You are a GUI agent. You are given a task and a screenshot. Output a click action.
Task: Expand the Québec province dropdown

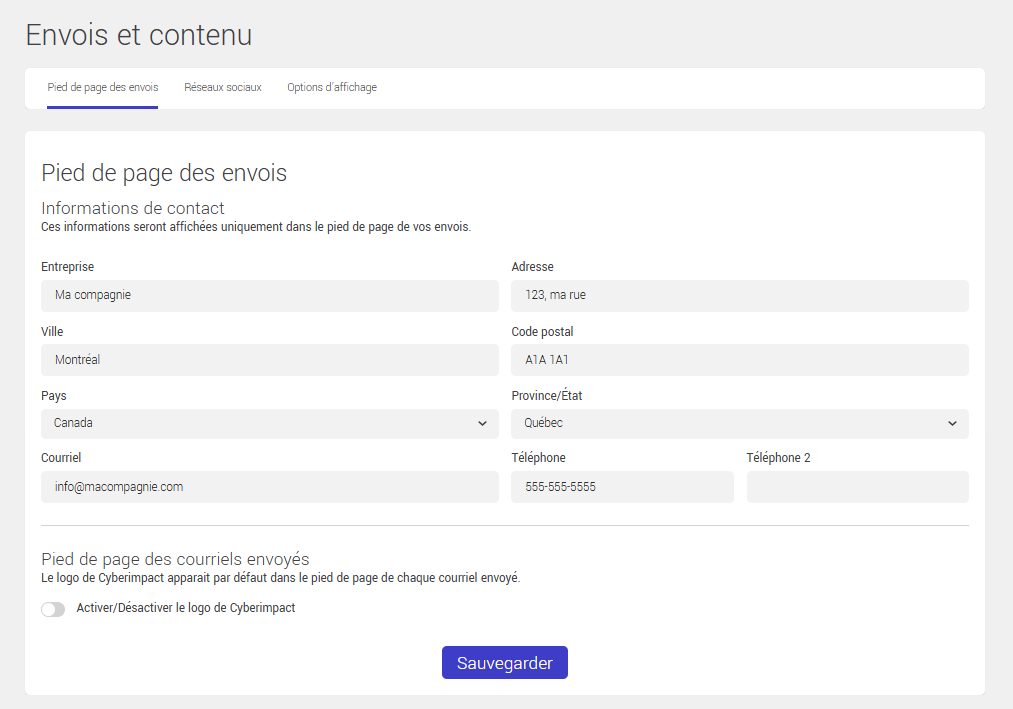click(739, 423)
